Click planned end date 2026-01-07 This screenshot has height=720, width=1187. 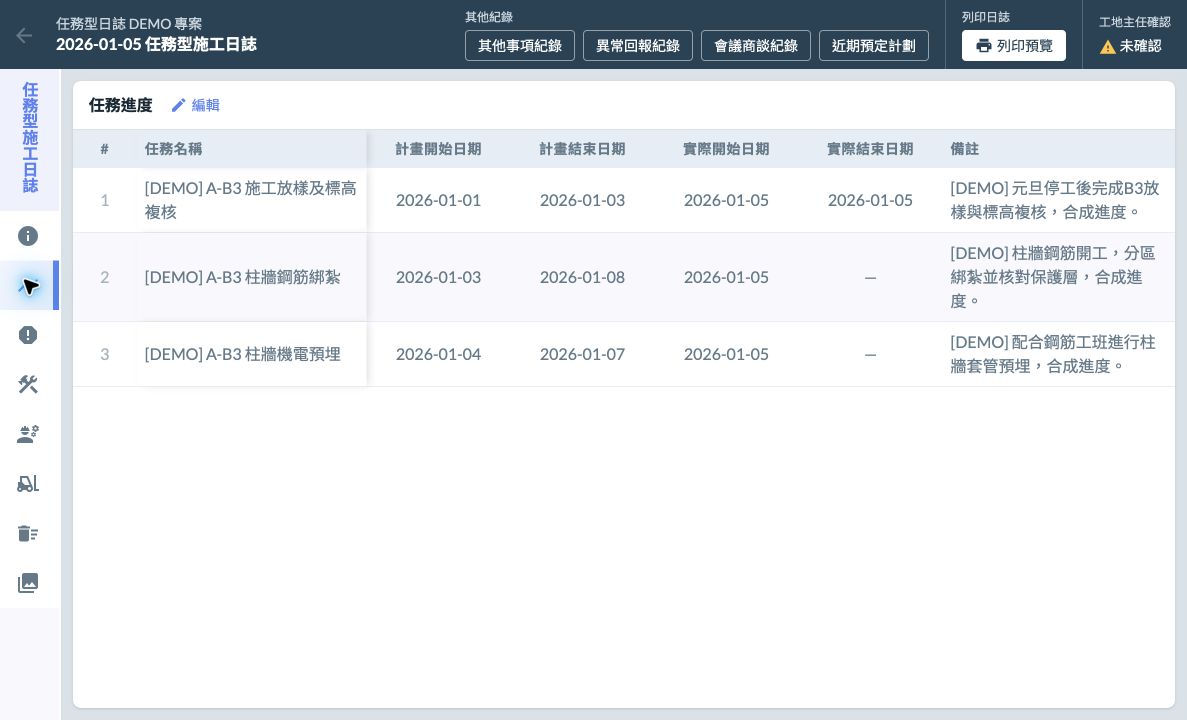click(582, 354)
